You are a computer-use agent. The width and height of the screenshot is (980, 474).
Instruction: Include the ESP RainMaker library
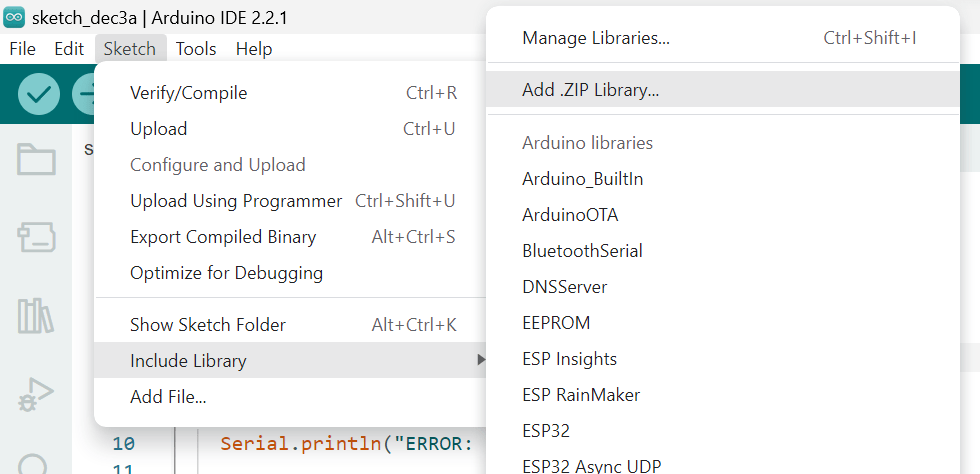(x=723, y=395)
